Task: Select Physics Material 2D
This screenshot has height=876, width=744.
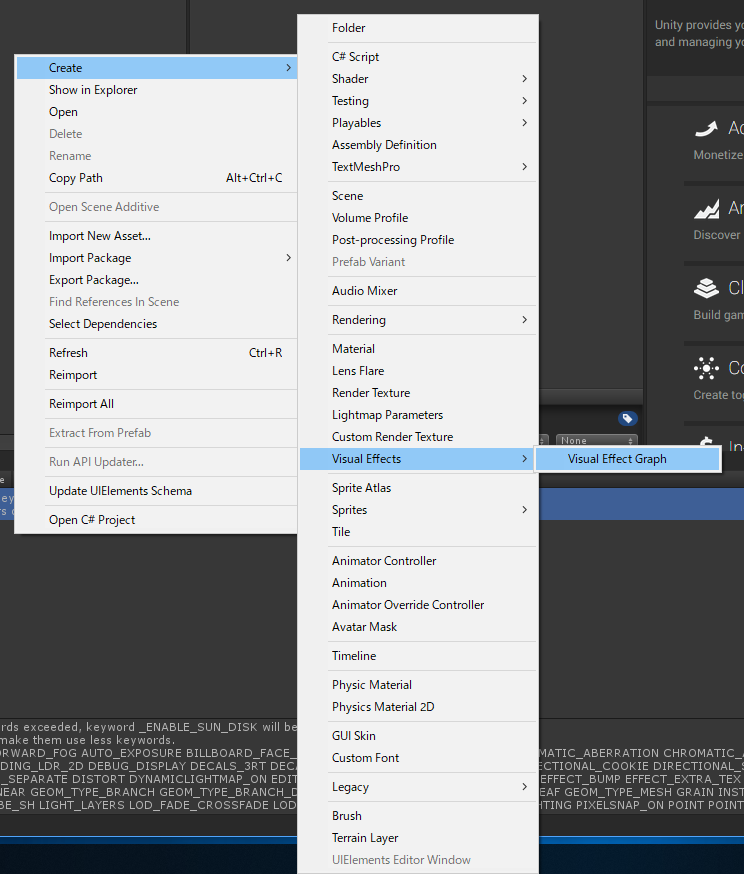Action: pyautogui.click(x=418, y=707)
